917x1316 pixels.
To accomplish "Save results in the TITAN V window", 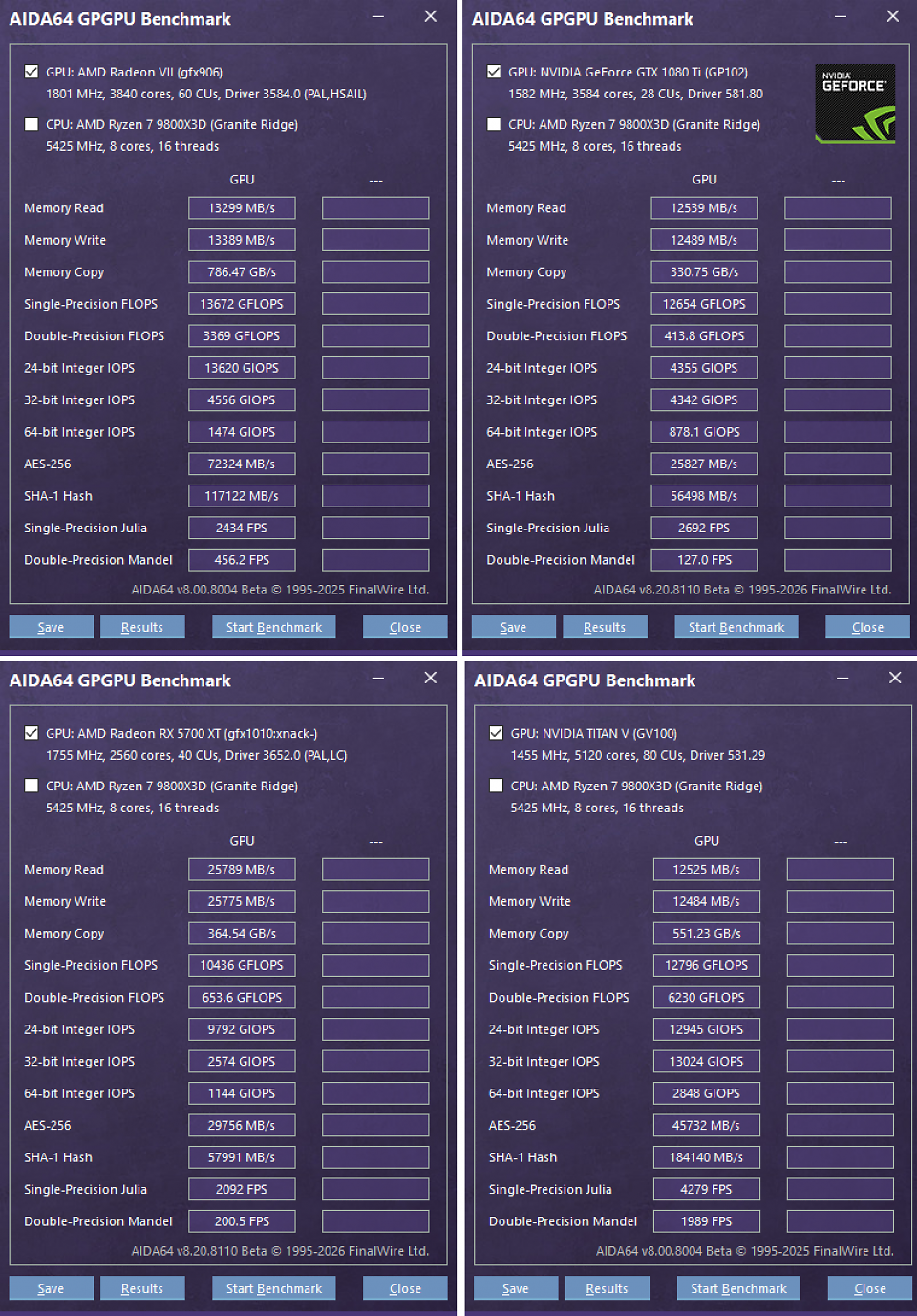I will tap(516, 1288).
